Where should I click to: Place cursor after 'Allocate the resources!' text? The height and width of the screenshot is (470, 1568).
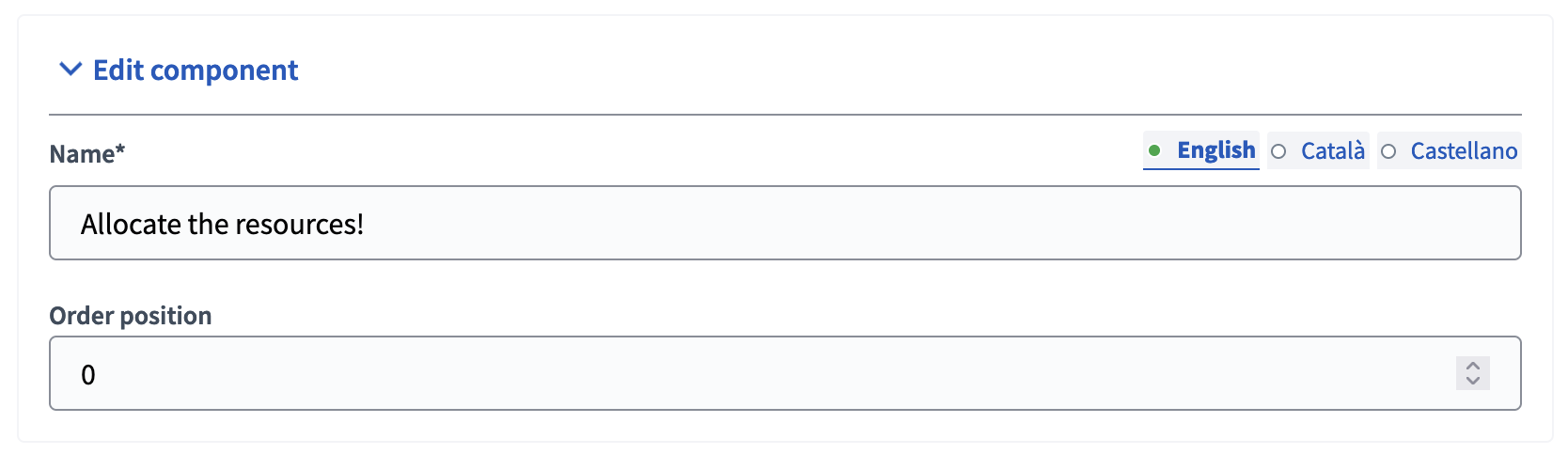[366, 225]
